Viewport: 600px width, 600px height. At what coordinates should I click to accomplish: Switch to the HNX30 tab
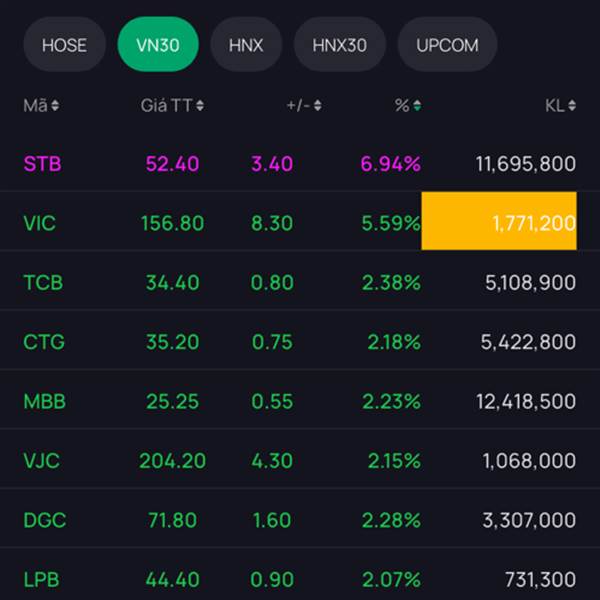pos(340,45)
